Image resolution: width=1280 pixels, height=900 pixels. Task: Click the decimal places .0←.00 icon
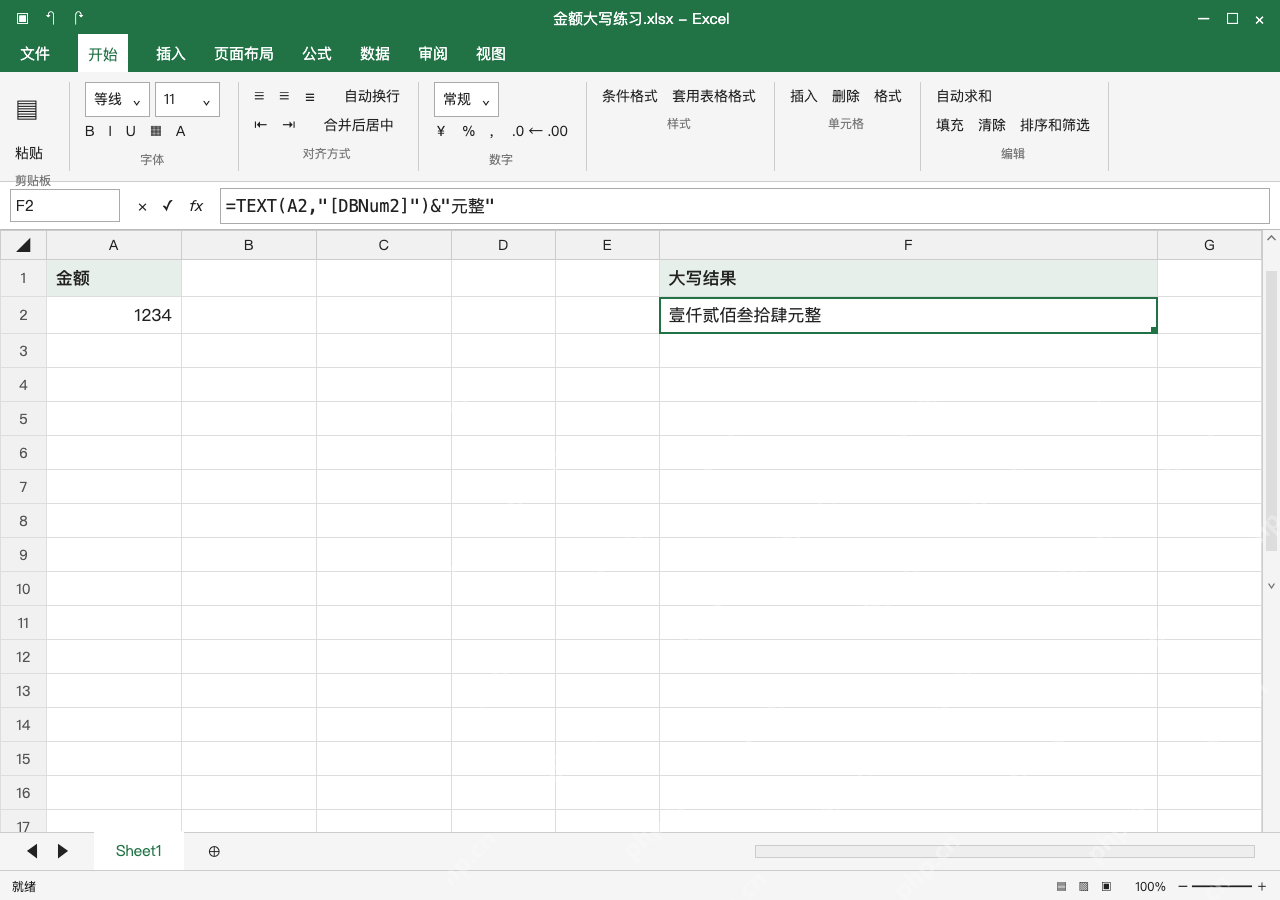pyautogui.click(x=539, y=131)
